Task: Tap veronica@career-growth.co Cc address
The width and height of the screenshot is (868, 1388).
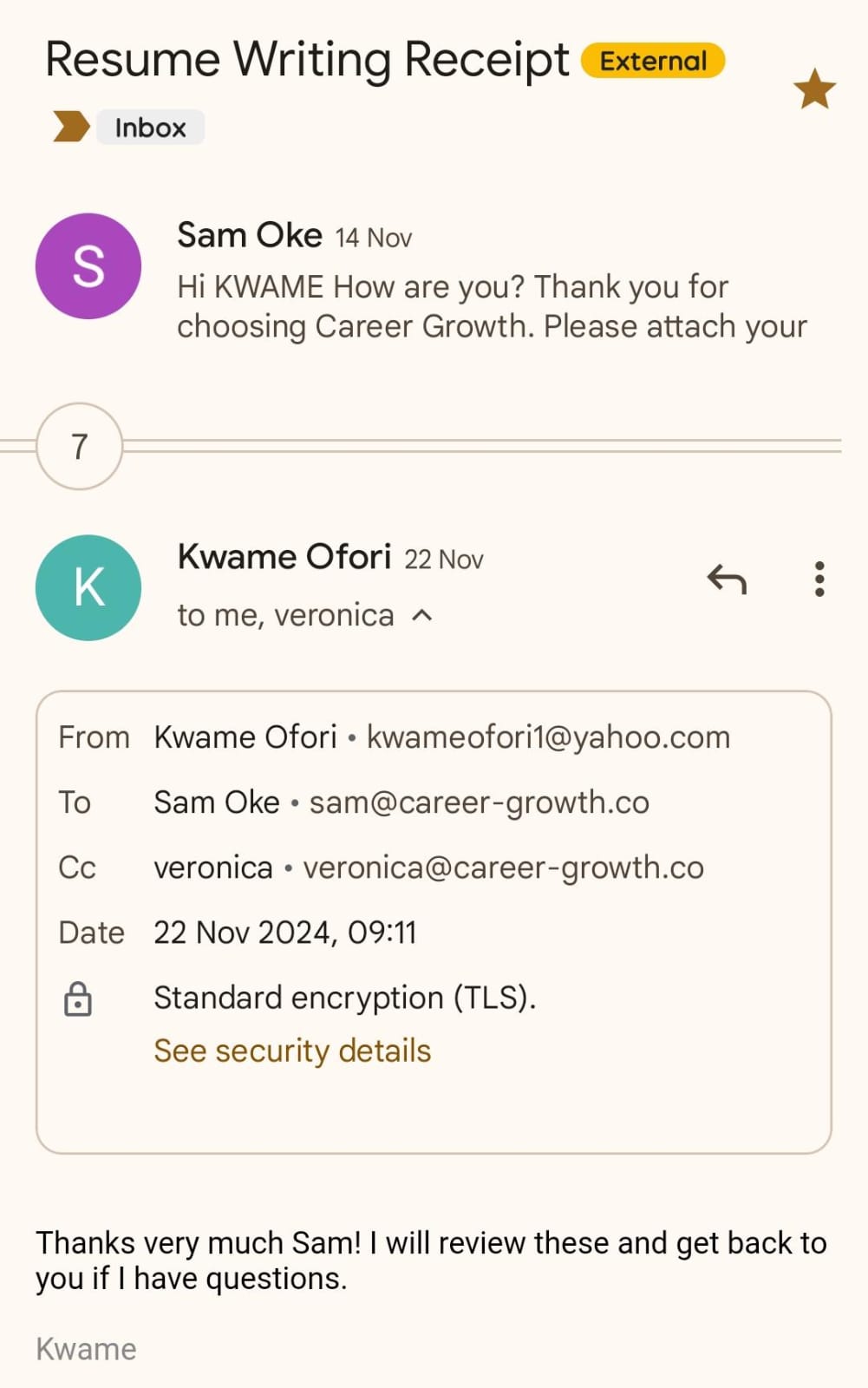Action: pyautogui.click(x=503, y=867)
